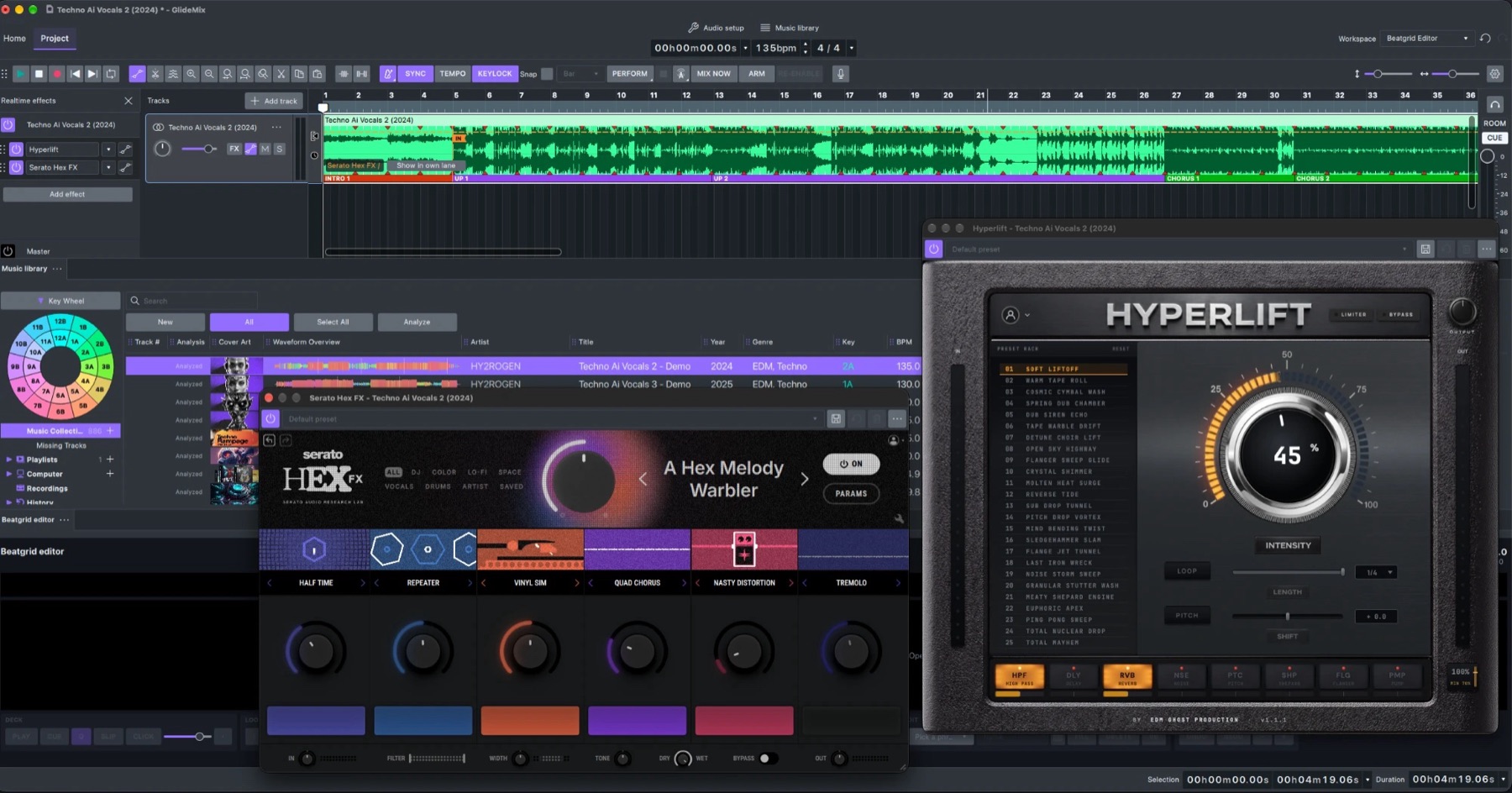1512x793 pixels.
Task: Click the Analyze button in Music library
Action: pyautogui.click(x=417, y=323)
